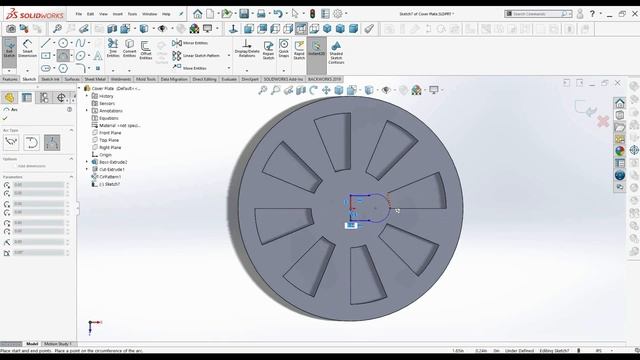
Task: Click the Convert Entities tool
Action: tap(129, 49)
